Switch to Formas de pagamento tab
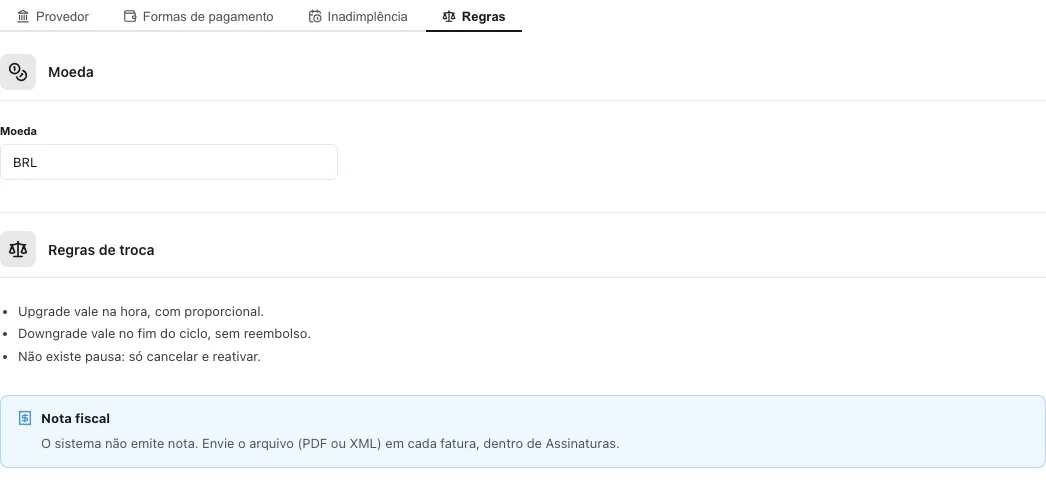This screenshot has height=501, width=1046. tap(199, 17)
